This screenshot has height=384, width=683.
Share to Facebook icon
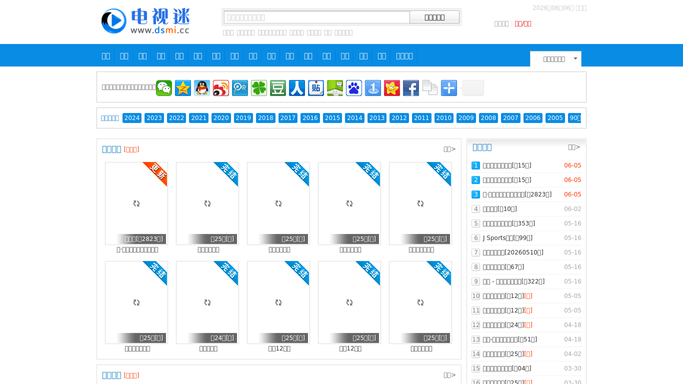click(411, 88)
